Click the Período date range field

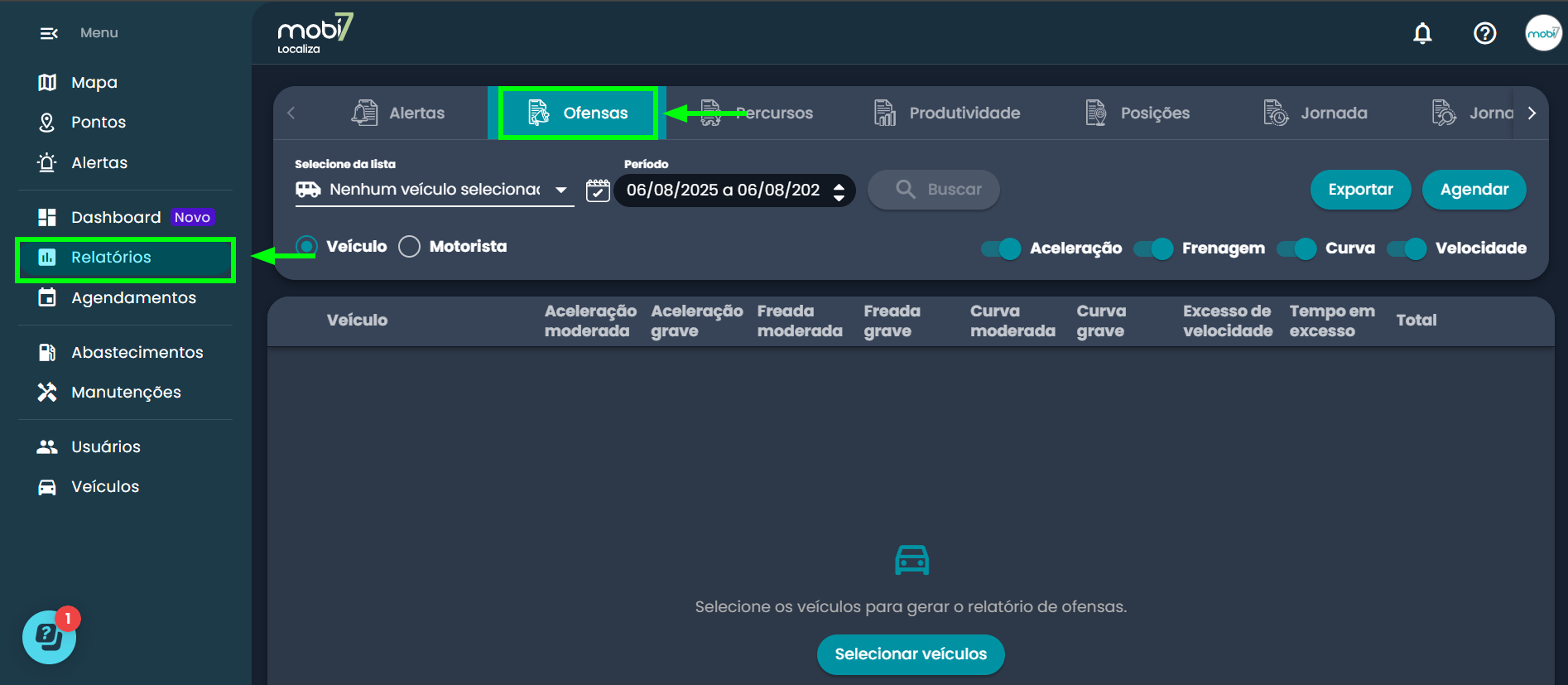click(x=722, y=191)
